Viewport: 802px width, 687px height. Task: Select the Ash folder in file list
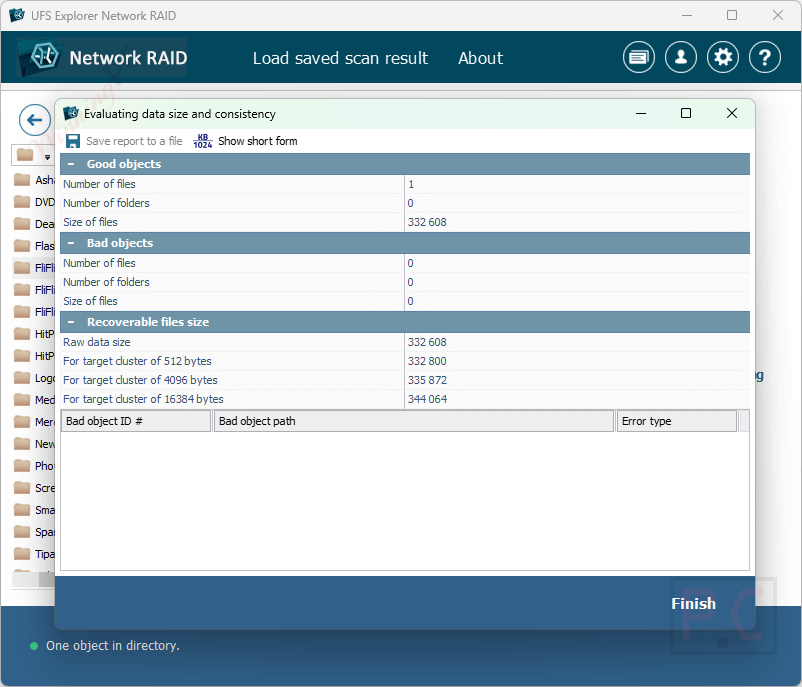tap(34, 180)
